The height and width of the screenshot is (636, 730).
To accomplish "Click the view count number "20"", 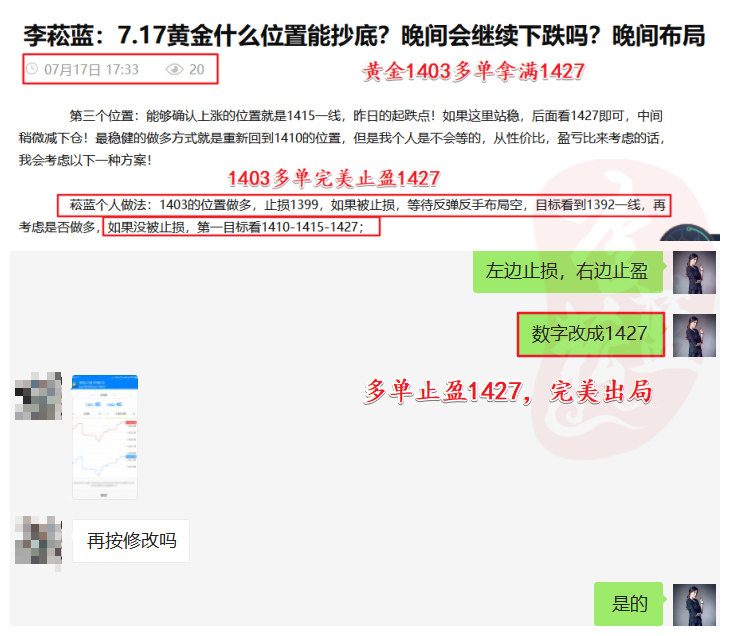I will 197,70.
